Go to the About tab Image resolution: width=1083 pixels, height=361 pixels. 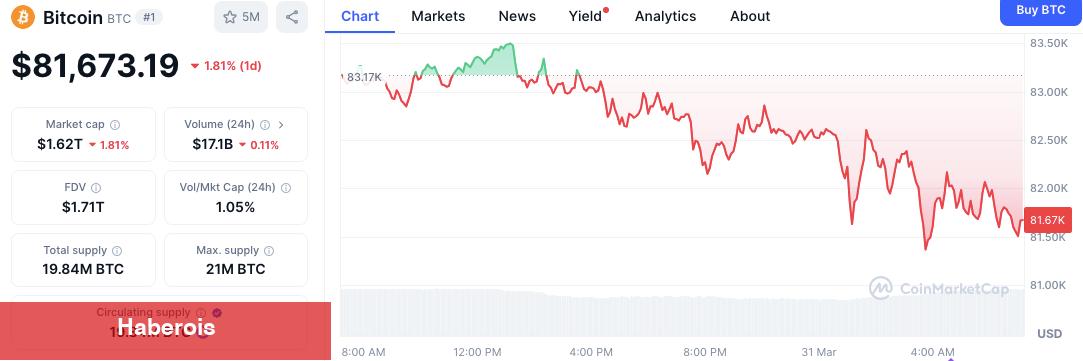[x=750, y=16]
